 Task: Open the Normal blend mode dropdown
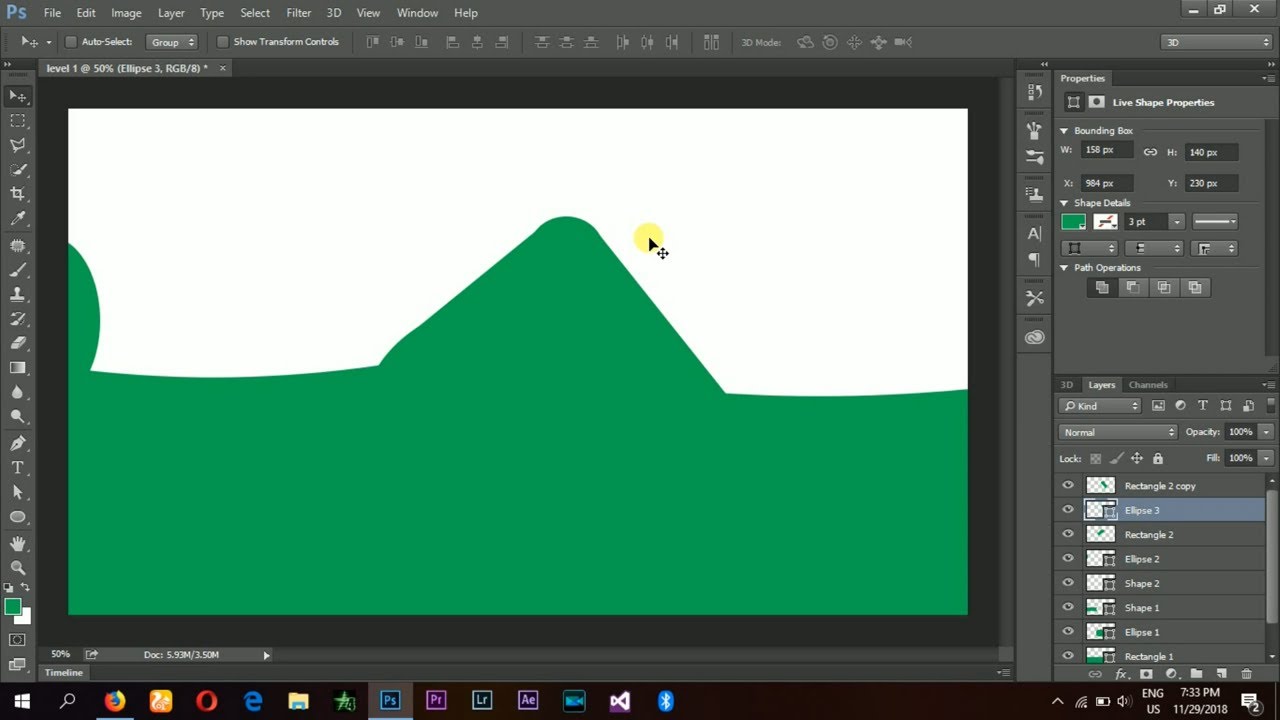coord(1118,432)
